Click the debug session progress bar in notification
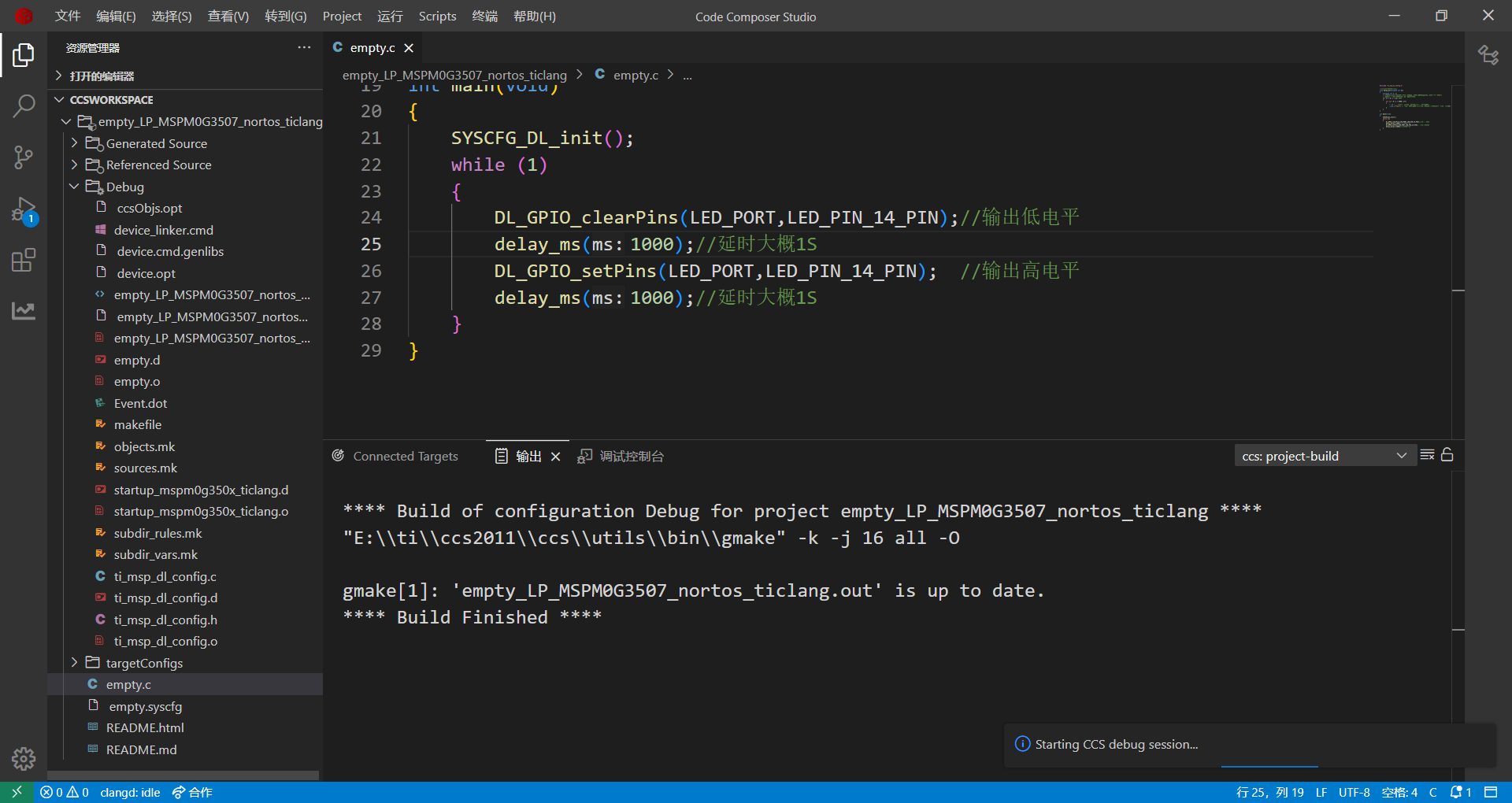 coord(1269,764)
